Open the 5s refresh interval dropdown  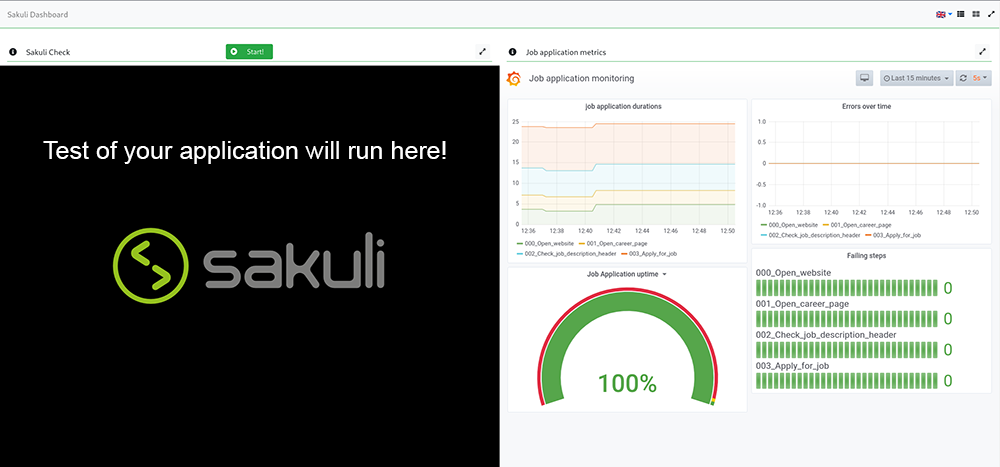click(x=980, y=78)
